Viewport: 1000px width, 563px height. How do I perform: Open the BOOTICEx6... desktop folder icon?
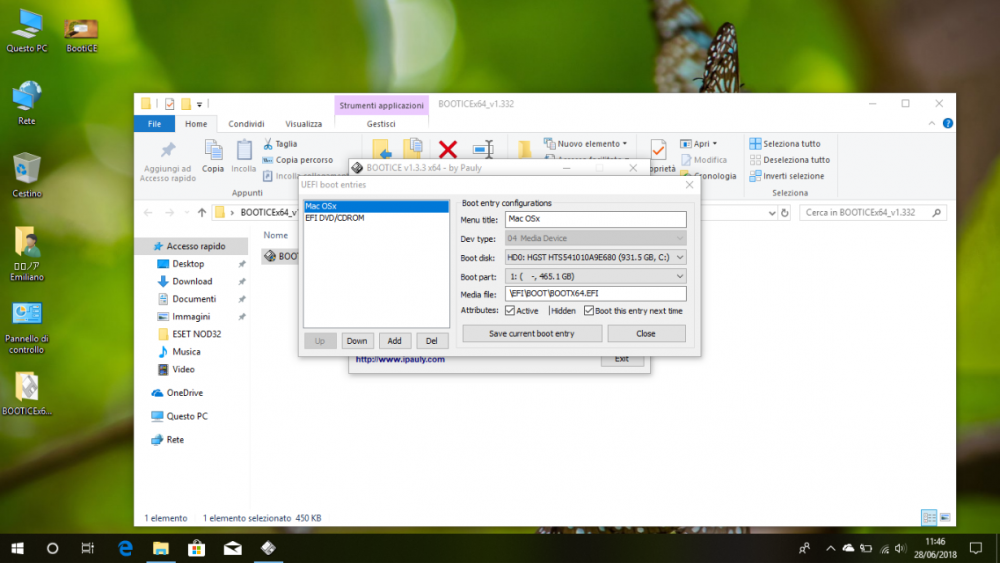click(x=27, y=393)
